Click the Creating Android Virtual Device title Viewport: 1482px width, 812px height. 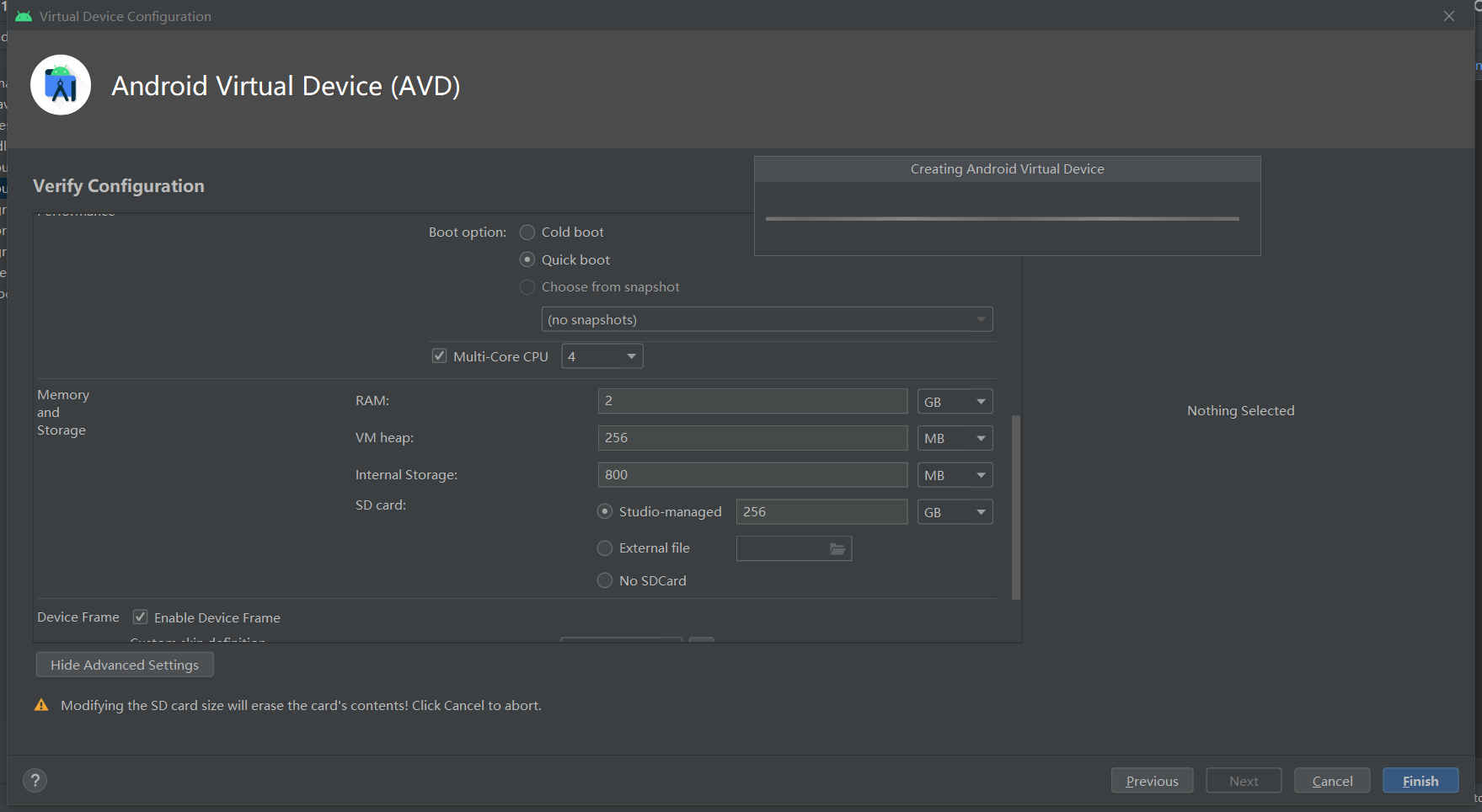click(x=1007, y=169)
